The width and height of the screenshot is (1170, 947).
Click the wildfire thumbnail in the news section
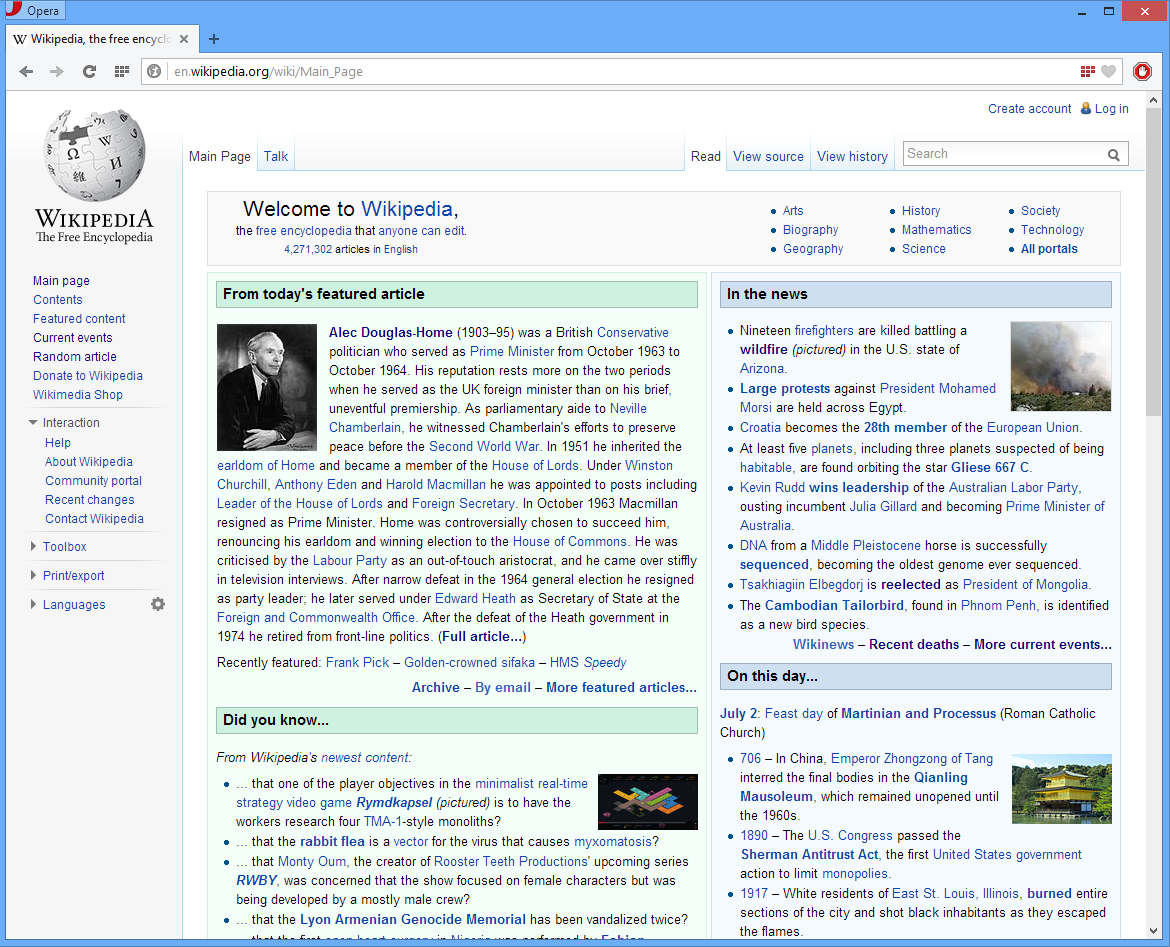pyautogui.click(x=1060, y=366)
